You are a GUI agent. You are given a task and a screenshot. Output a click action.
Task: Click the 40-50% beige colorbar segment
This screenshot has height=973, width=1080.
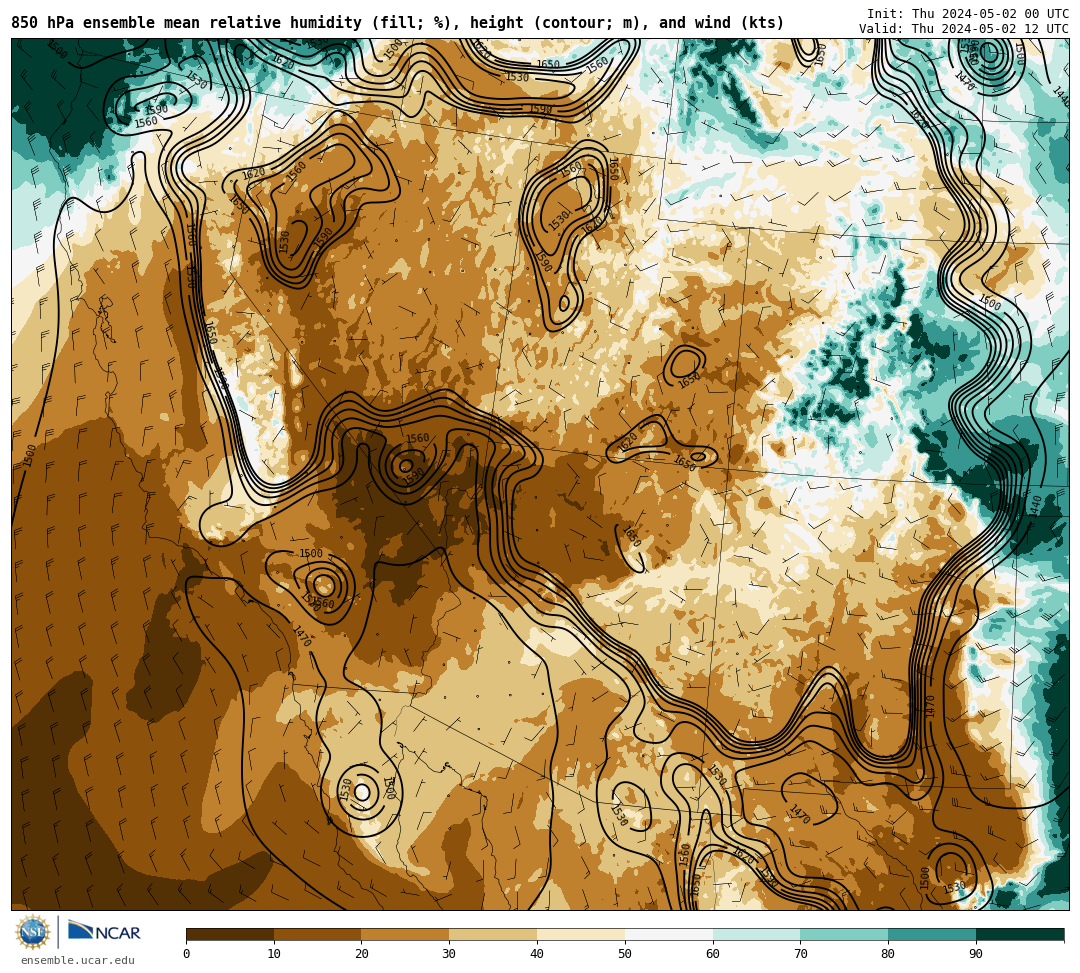pyautogui.click(x=581, y=934)
